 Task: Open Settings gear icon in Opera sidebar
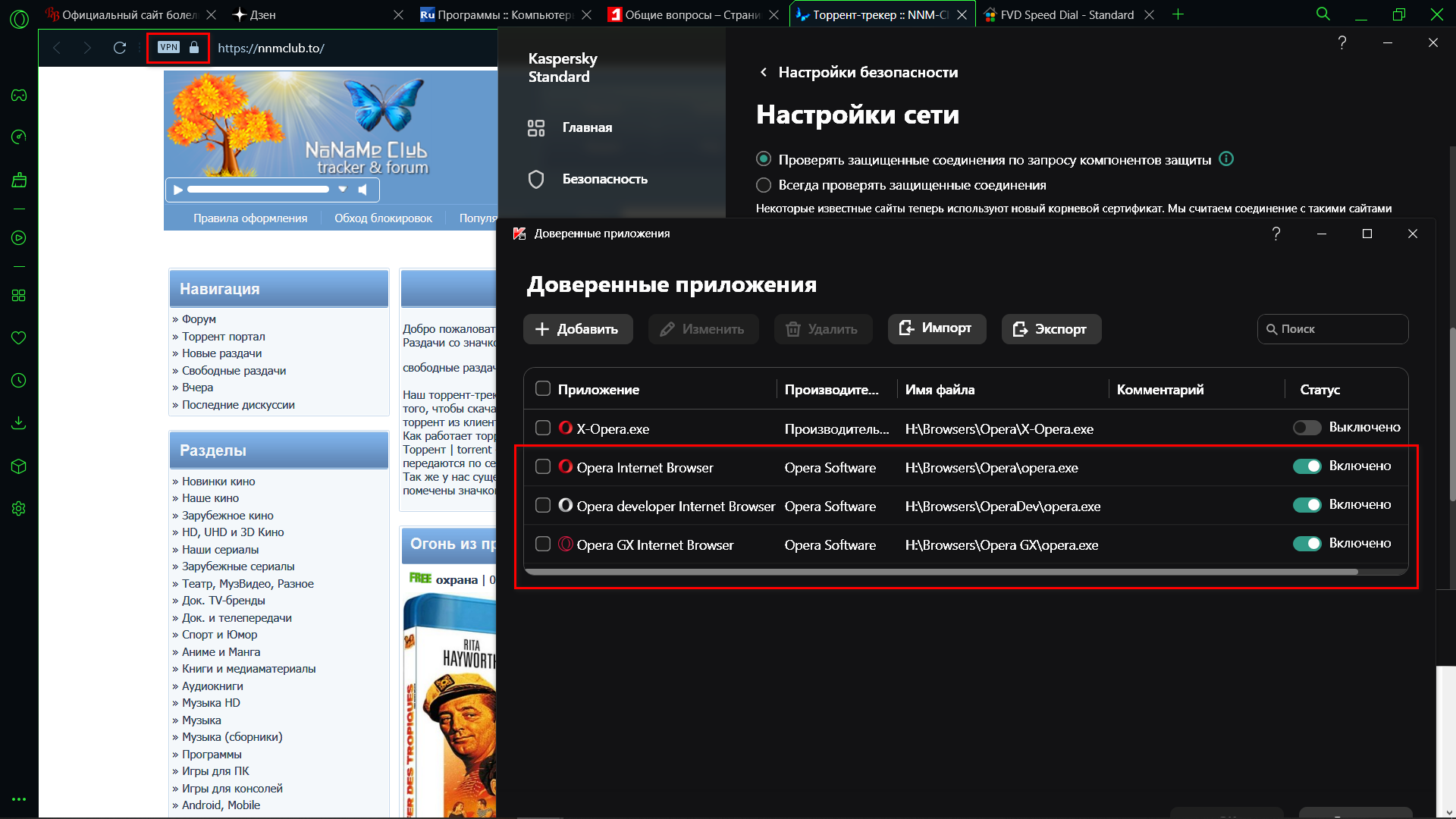point(19,509)
